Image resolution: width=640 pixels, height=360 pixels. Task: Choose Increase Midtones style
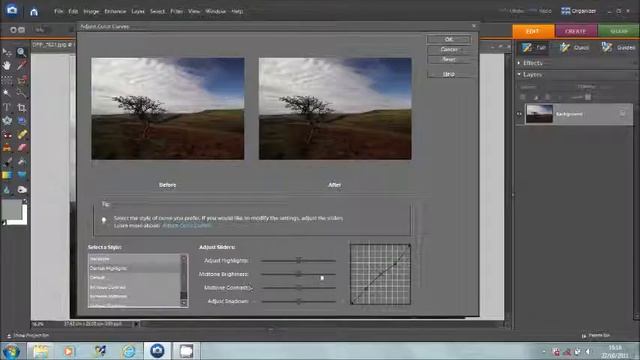pos(134,296)
